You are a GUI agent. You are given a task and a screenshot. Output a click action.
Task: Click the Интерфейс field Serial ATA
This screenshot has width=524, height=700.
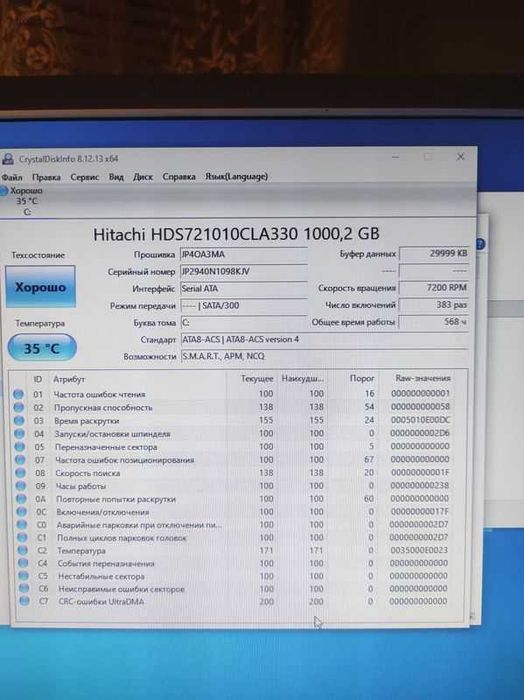tap(244, 289)
